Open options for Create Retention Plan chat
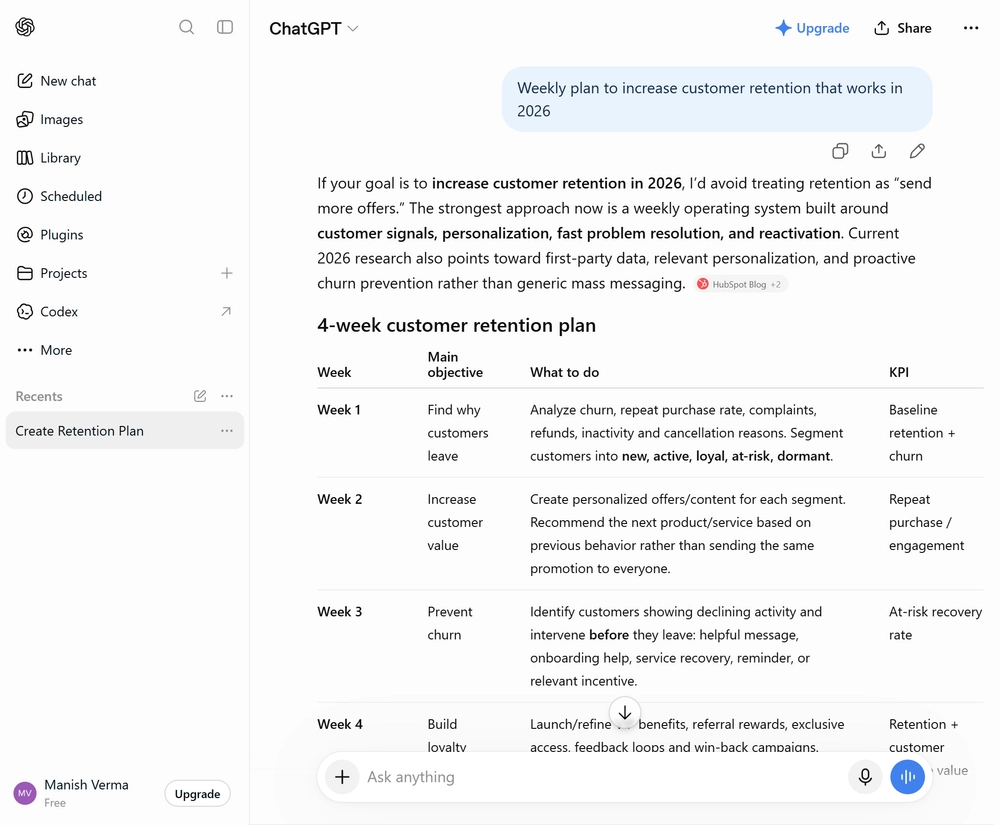This screenshot has width=1000, height=825. (x=226, y=431)
